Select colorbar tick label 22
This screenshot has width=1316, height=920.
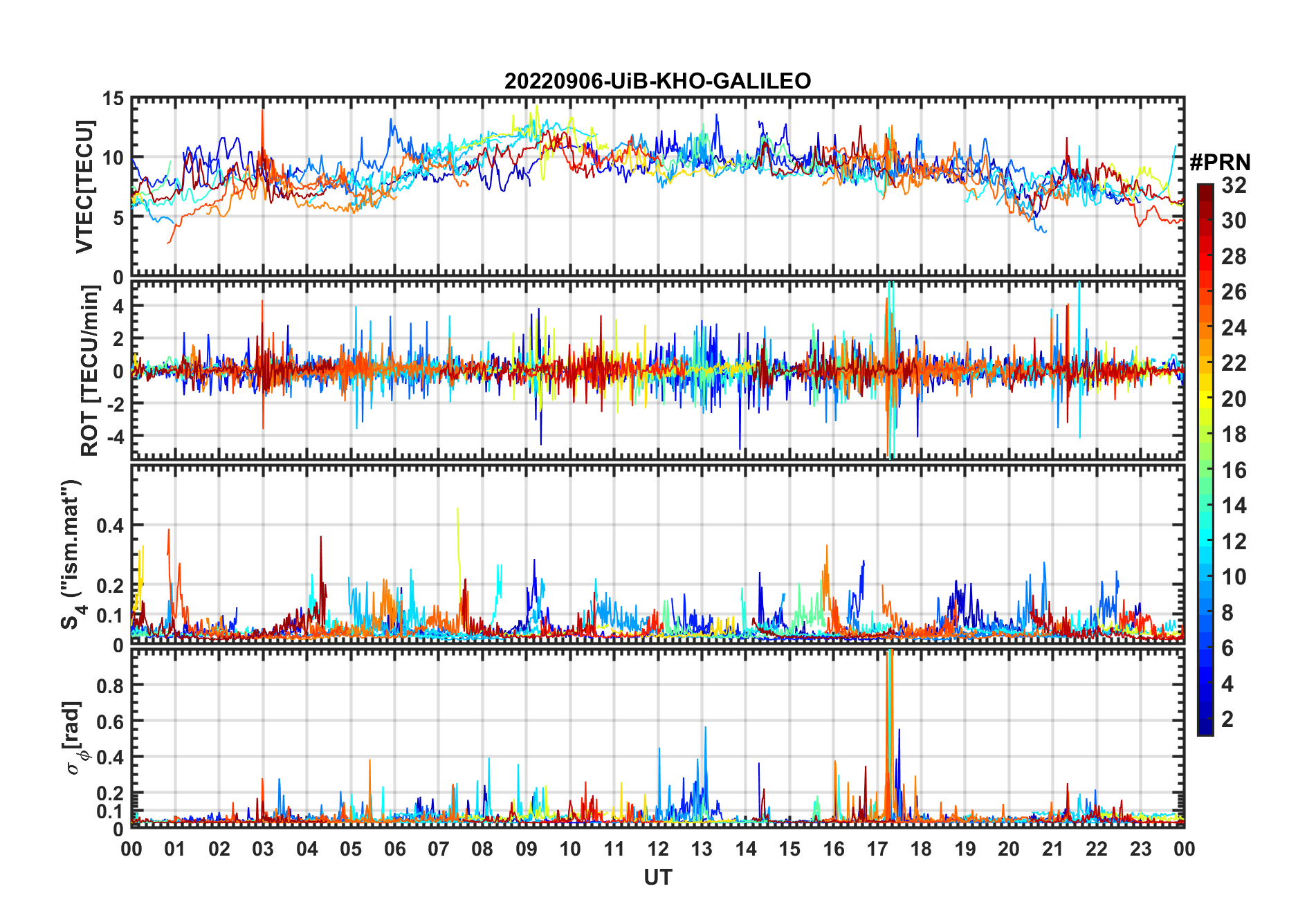pos(1234,363)
